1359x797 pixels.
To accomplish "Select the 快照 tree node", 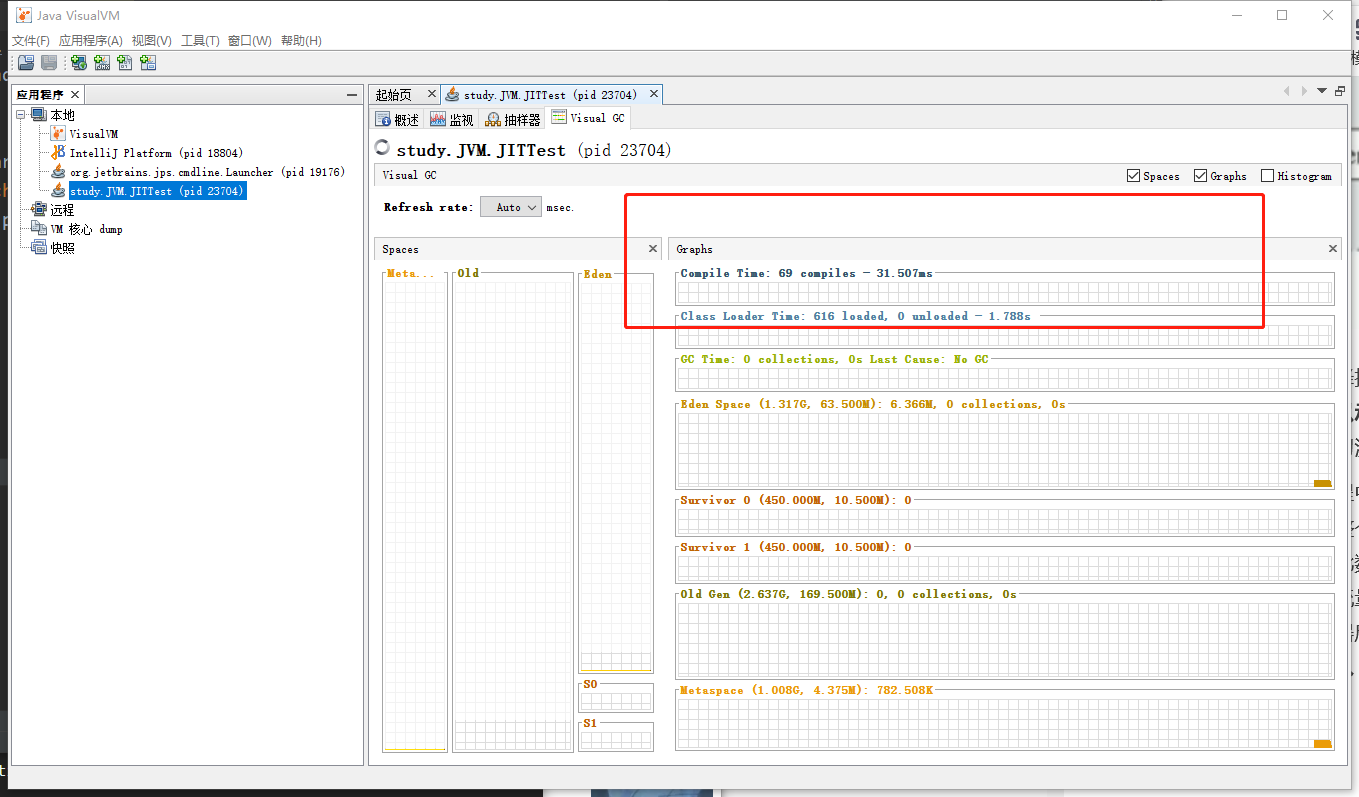I will [x=62, y=248].
